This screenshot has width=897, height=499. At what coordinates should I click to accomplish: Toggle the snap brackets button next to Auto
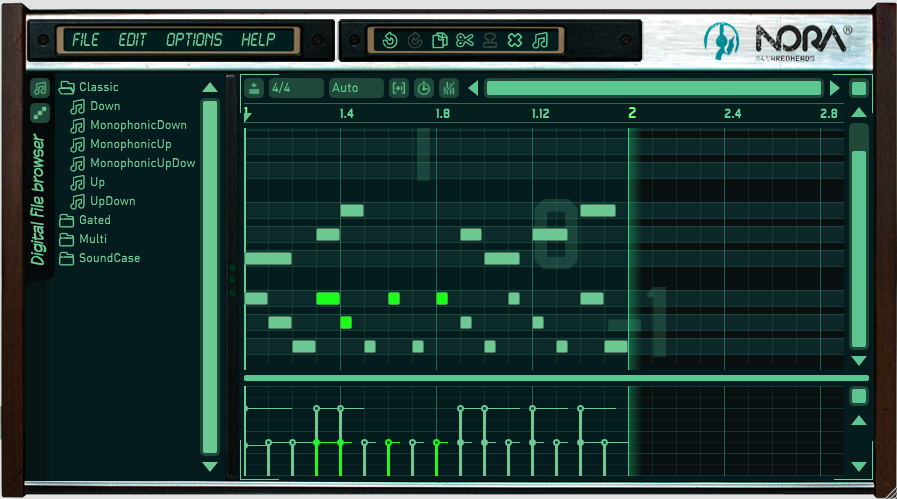tap(399, 88)
